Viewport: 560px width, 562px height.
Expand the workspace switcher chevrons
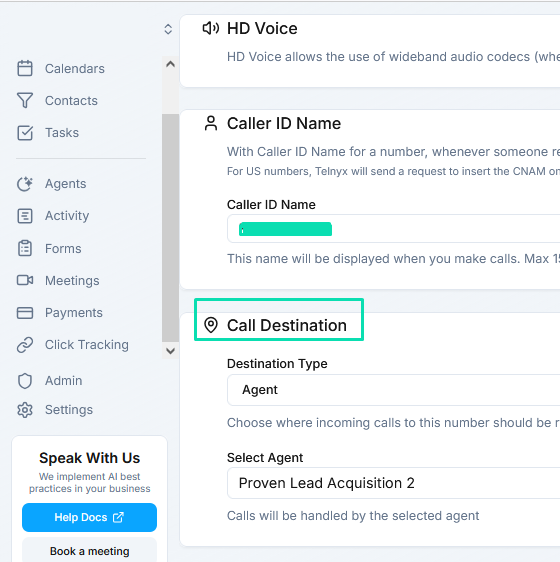(168, 29)
